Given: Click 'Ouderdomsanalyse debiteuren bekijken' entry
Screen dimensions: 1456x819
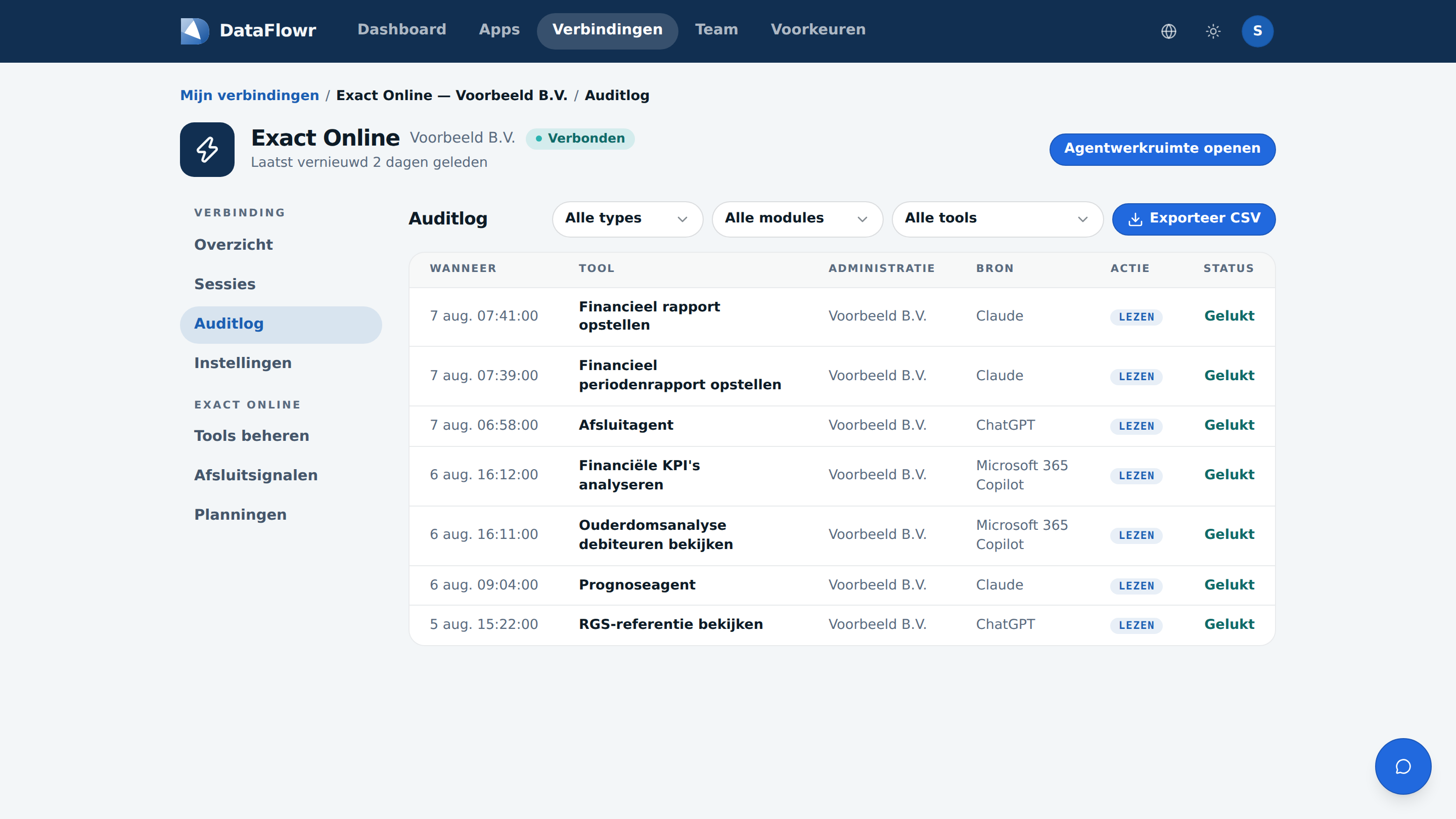Looking at the screenshot, I should (x=656, y=535).
